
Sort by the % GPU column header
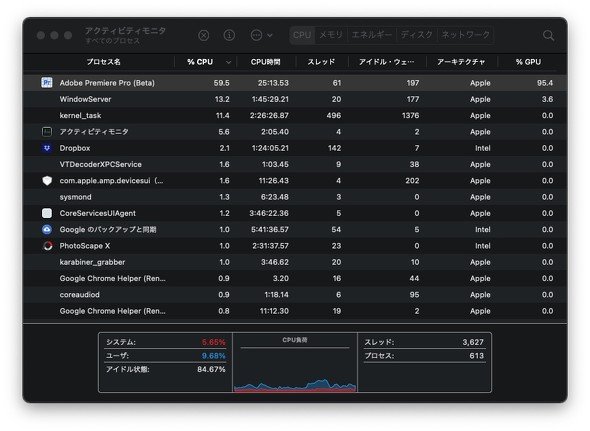[528, 62]
